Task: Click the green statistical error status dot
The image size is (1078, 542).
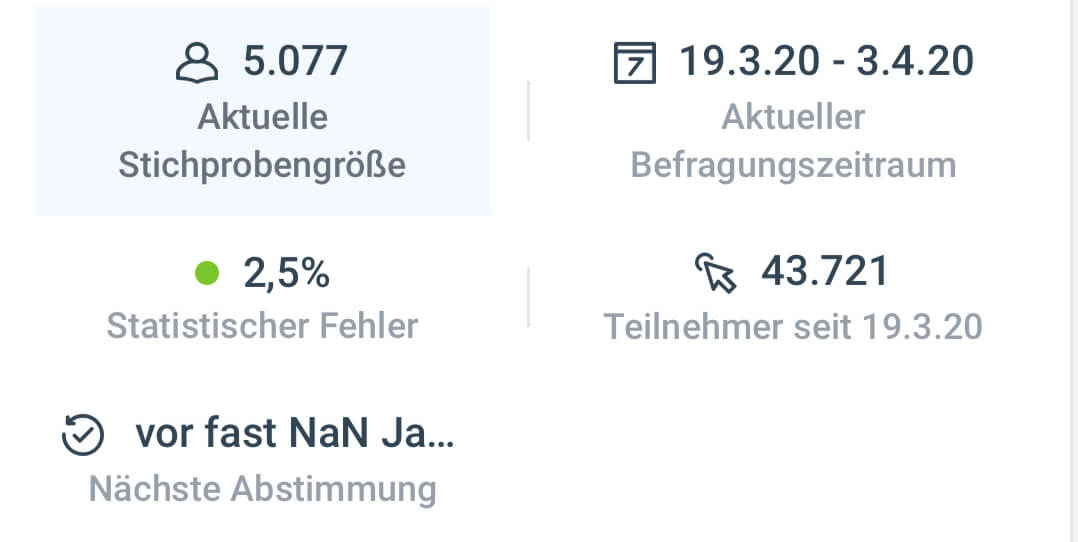Action: [207, 273]
